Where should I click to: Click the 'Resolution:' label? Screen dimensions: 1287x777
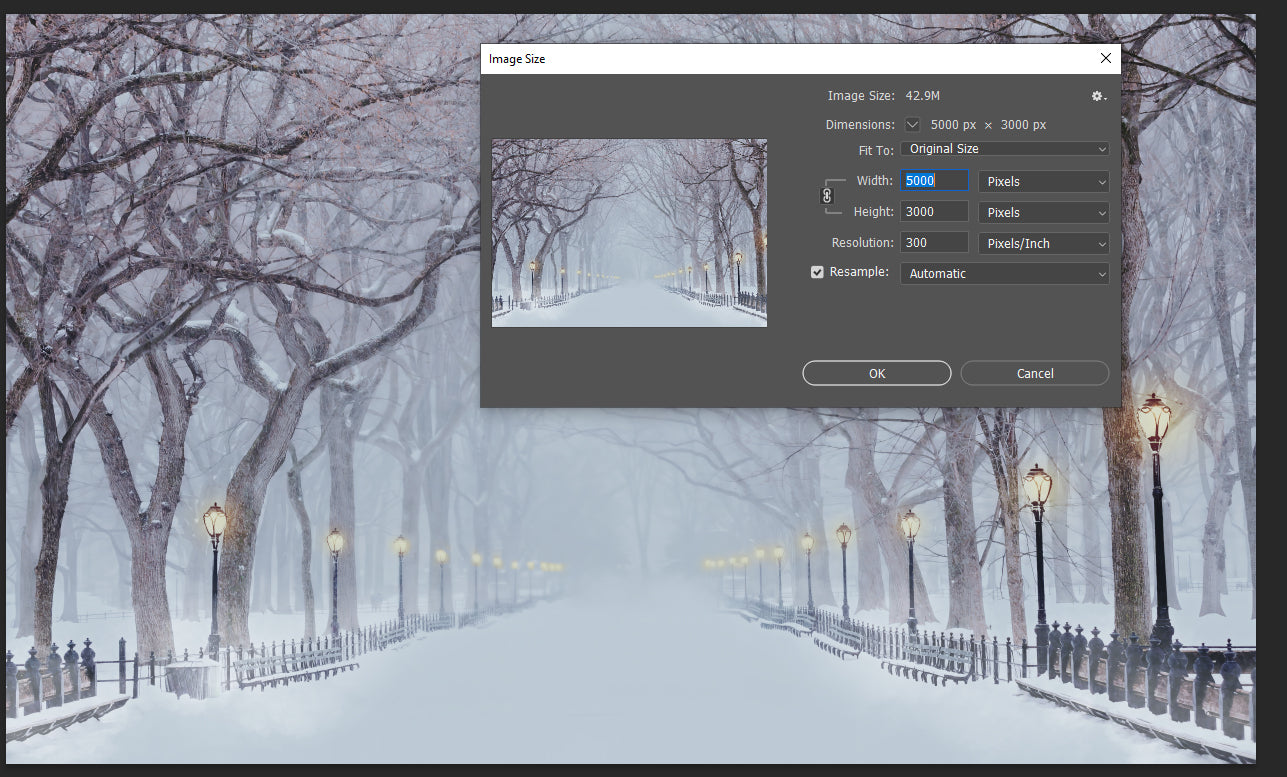[x=862, y=243]
